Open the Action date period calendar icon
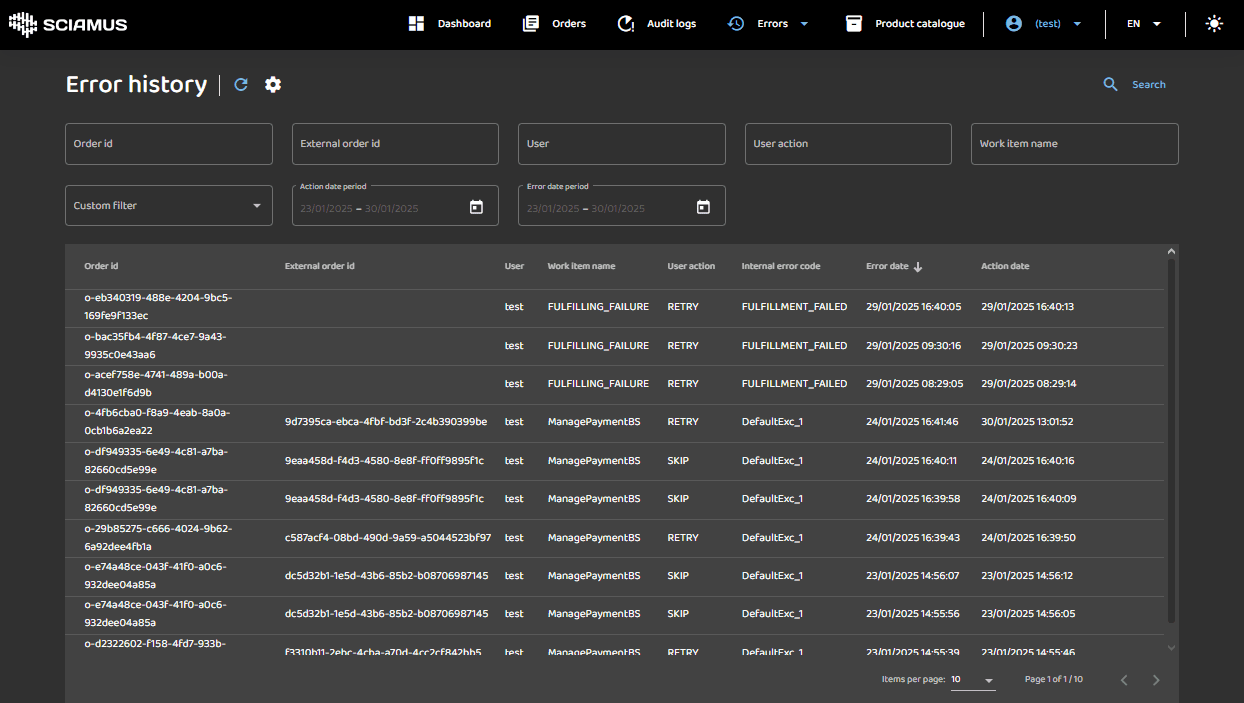This screenshot has height=703, width=1244. [x=476, y=207]
